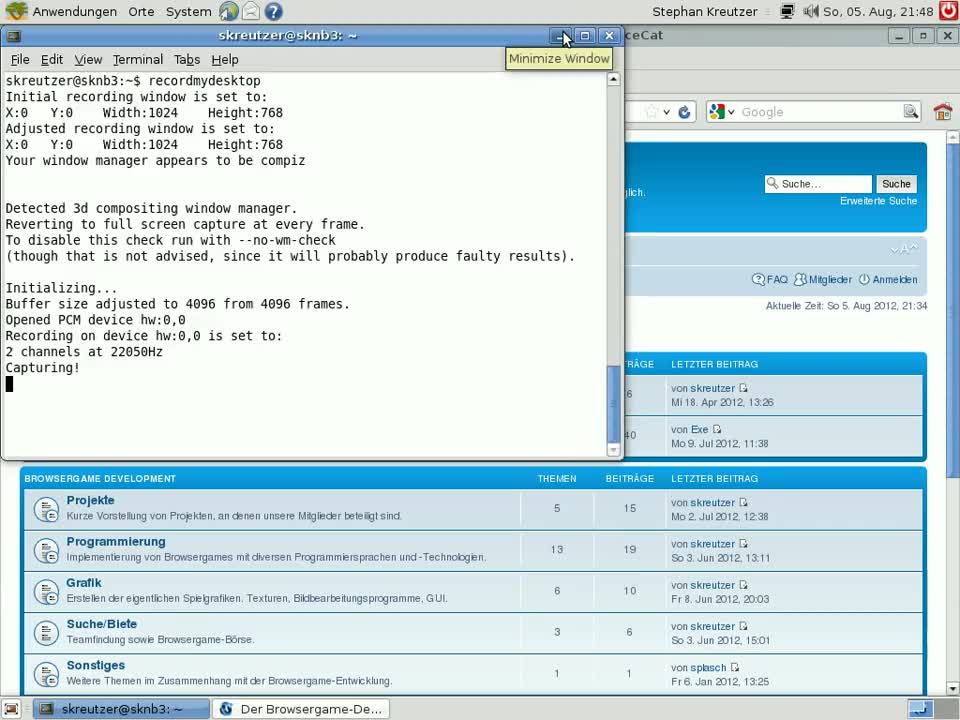This screenshot has width=960, height=720.
Task: Click the red power shutdown icon
Action: click(949, 11)
